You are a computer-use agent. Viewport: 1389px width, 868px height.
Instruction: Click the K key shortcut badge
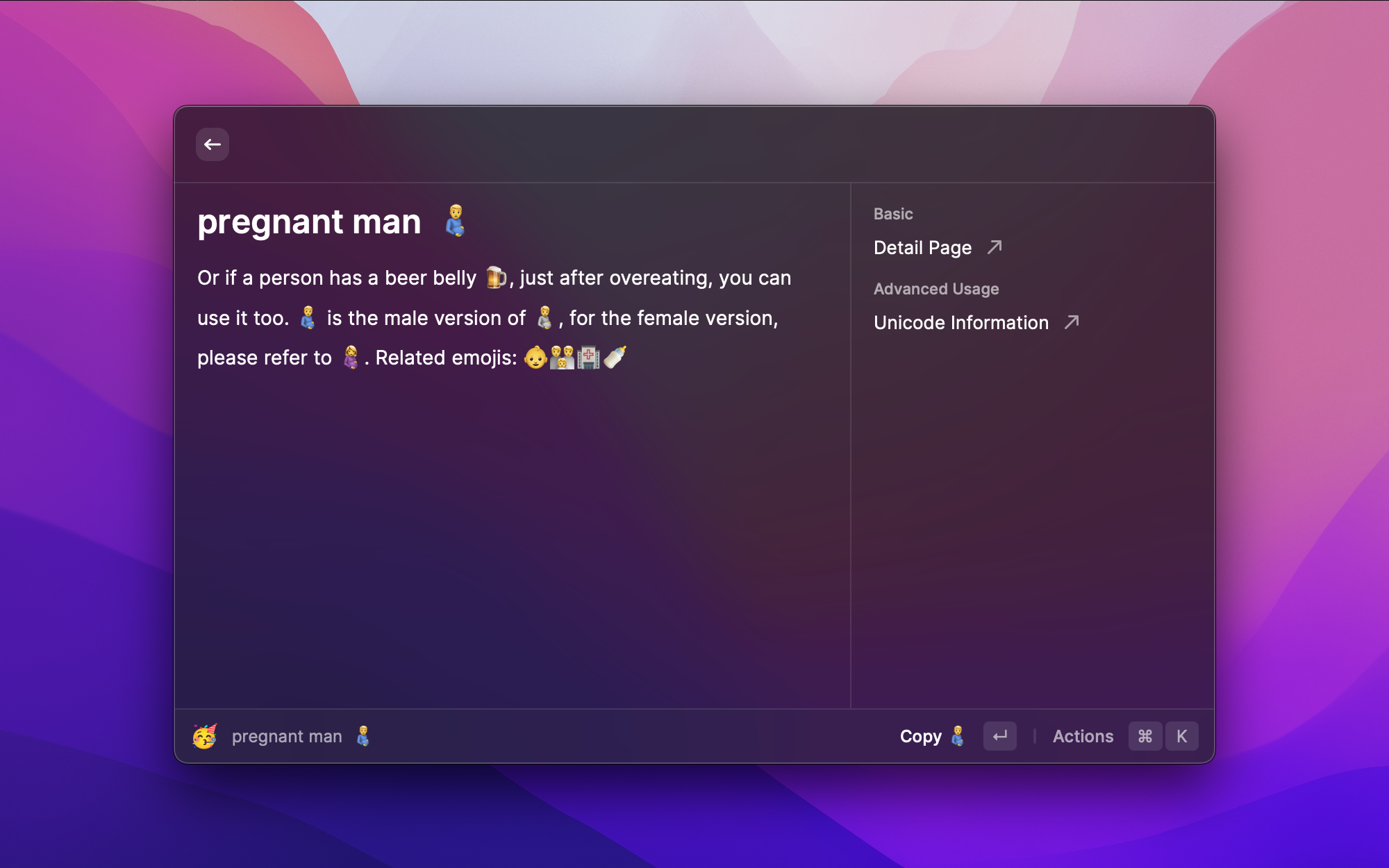[1182, 736]
